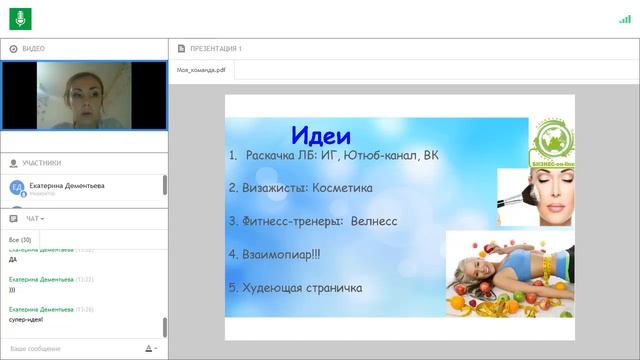This screenshot has height=360, width=640.
Task: Click slide line 'Худеющая страничка'
Action: [x=302, y=288]
